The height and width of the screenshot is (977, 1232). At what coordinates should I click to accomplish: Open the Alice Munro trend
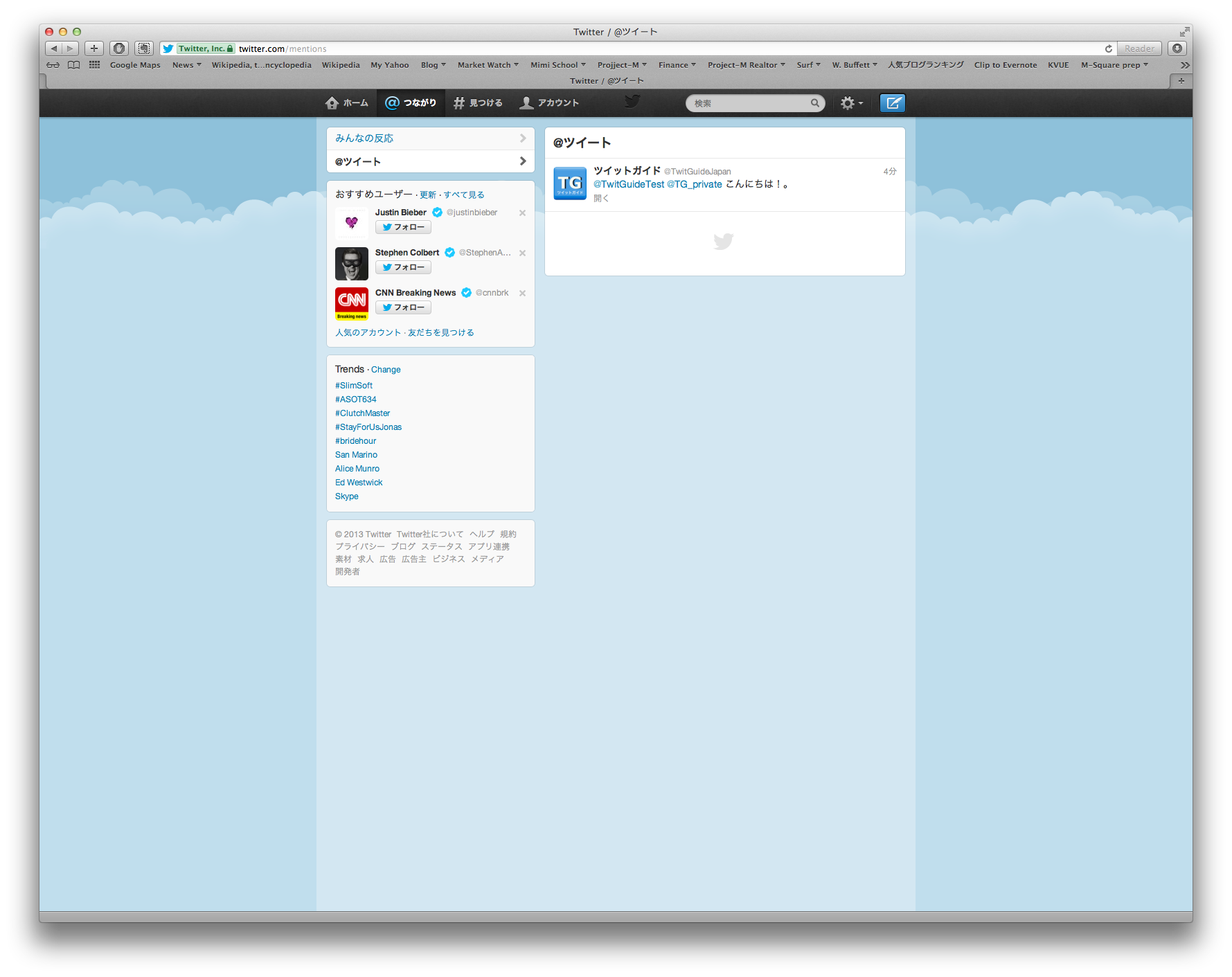357,469
